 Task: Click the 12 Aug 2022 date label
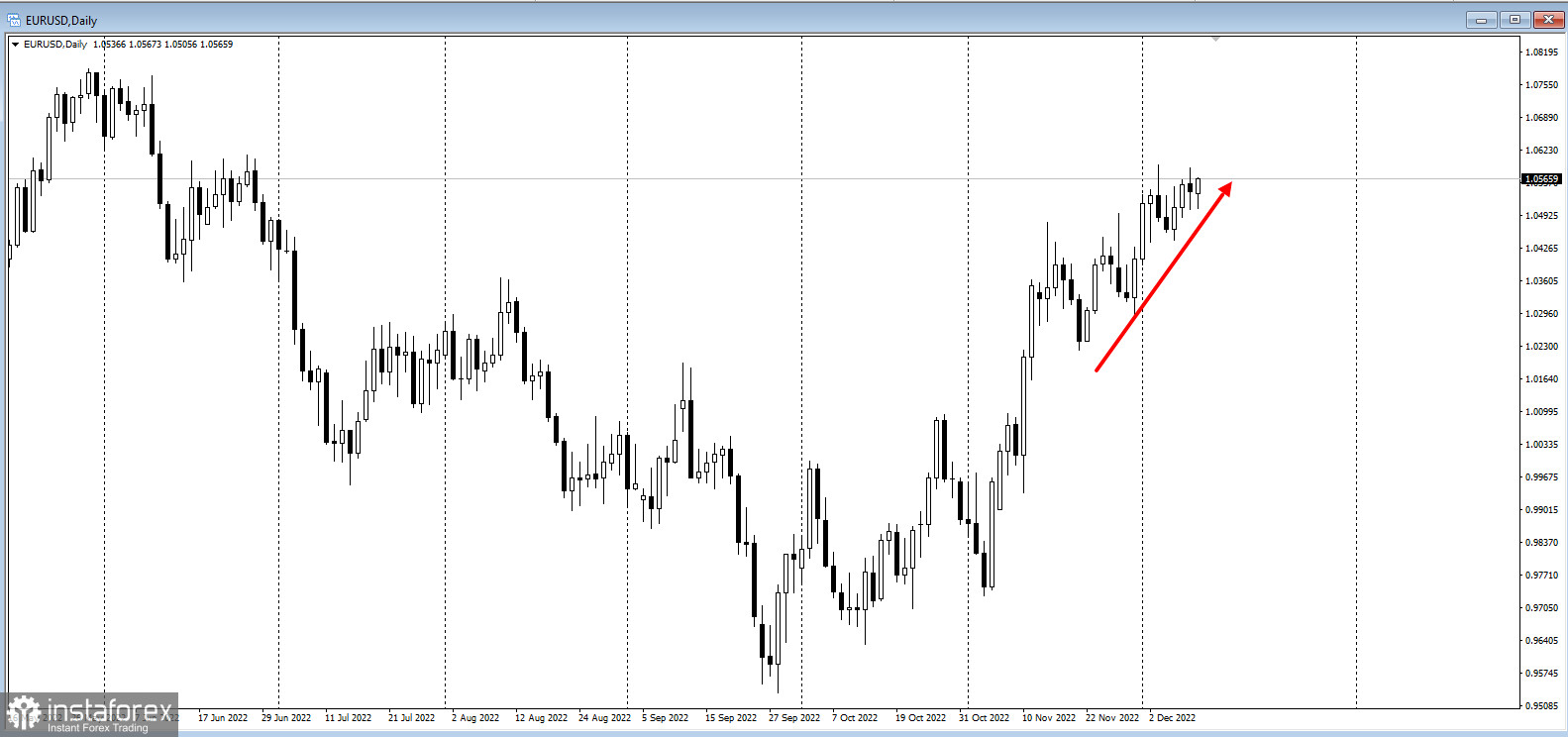[x=542, y=718]
